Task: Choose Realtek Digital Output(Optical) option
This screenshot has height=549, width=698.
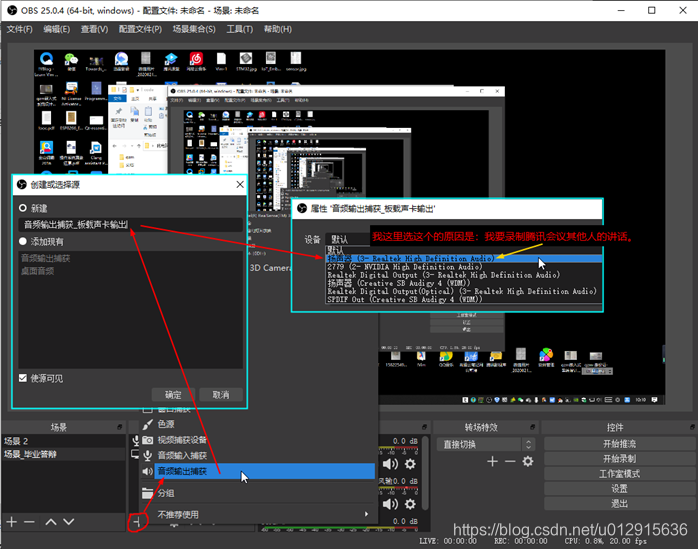Action: (463, 291)
